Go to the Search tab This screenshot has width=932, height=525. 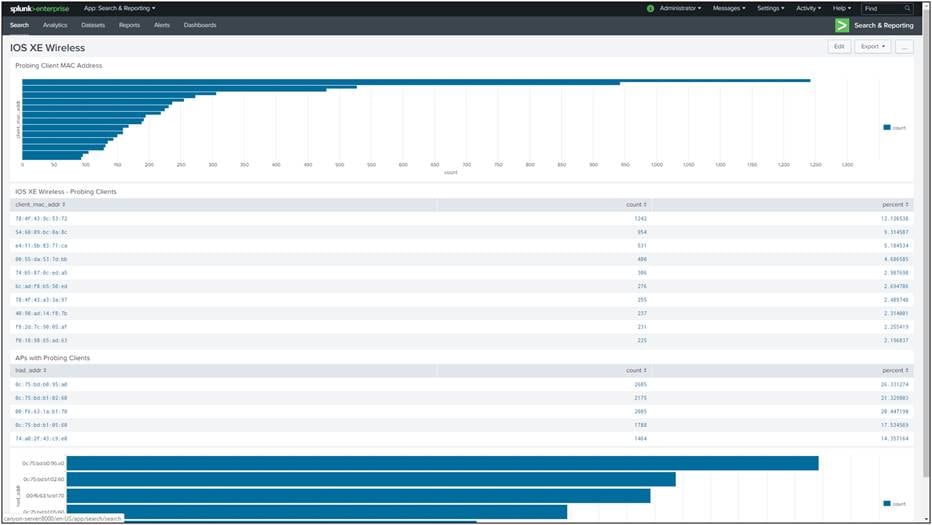[19, 25]
